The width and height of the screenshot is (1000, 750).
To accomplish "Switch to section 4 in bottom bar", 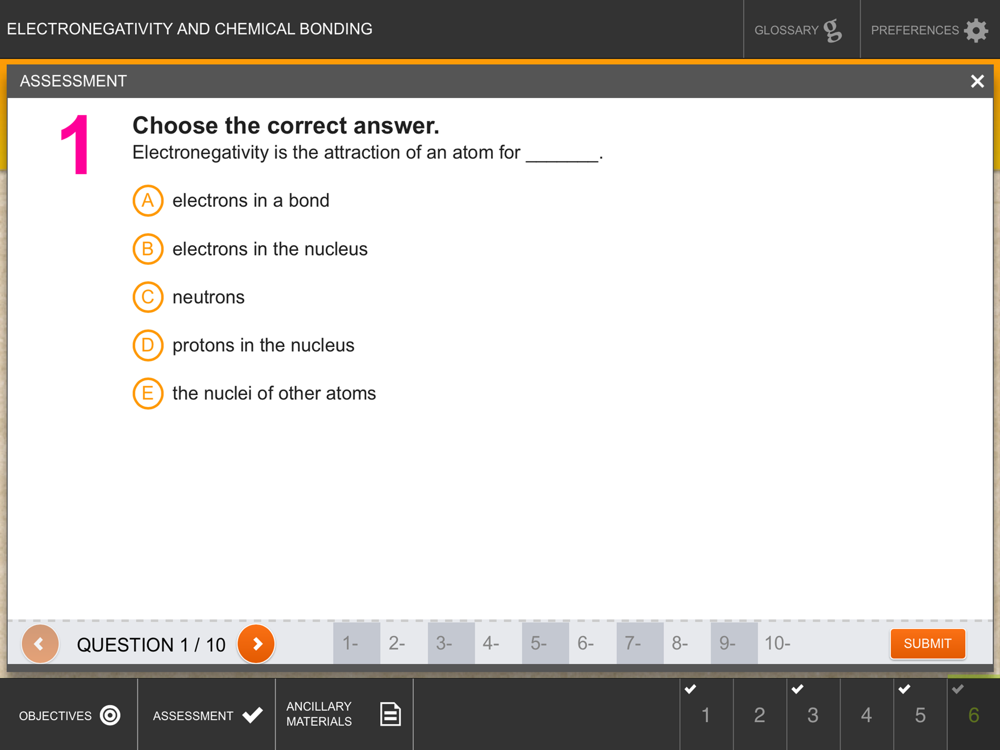I will point(867,714).
